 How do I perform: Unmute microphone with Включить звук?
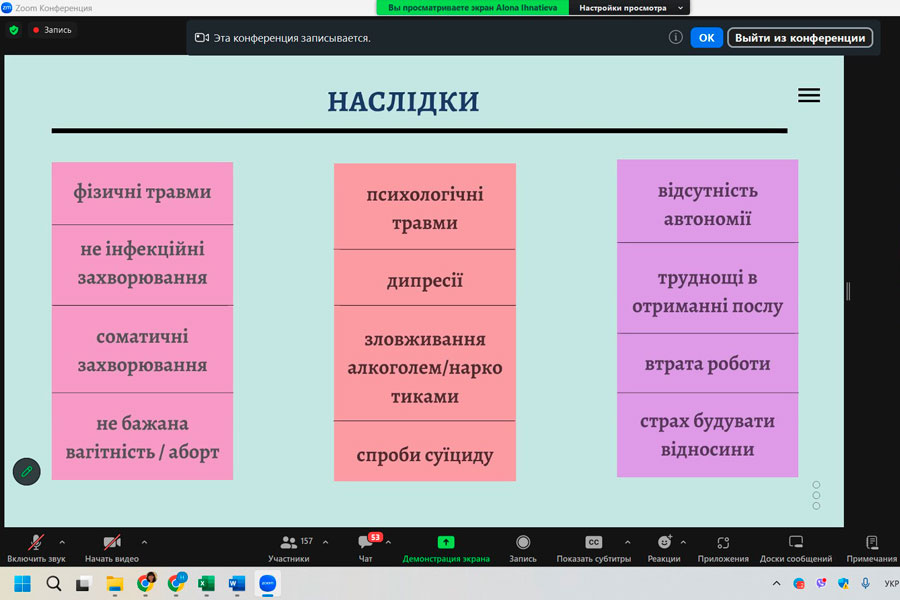click(36, 547)
